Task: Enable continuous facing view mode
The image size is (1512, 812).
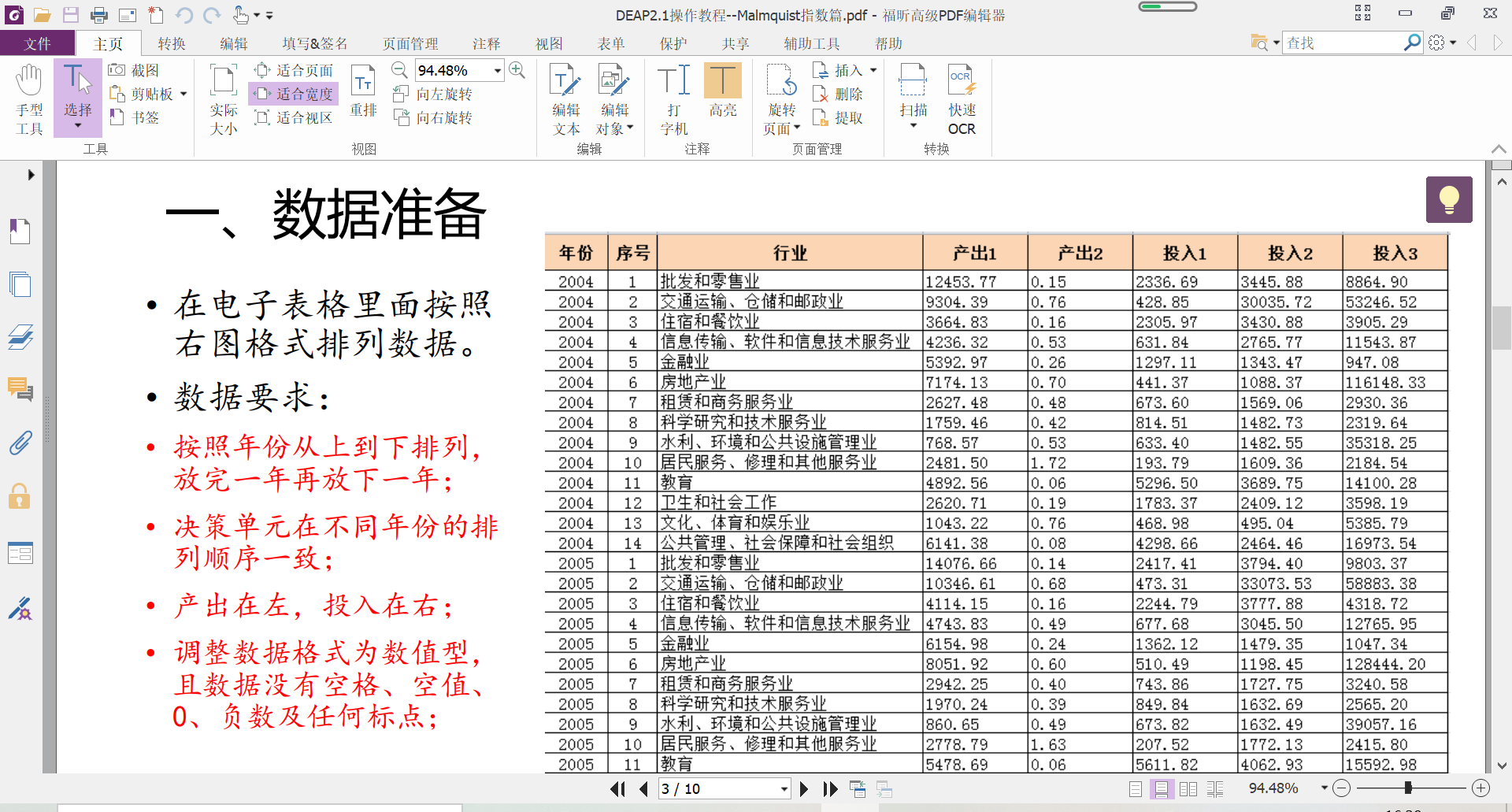Action: tap(1215, 788)
